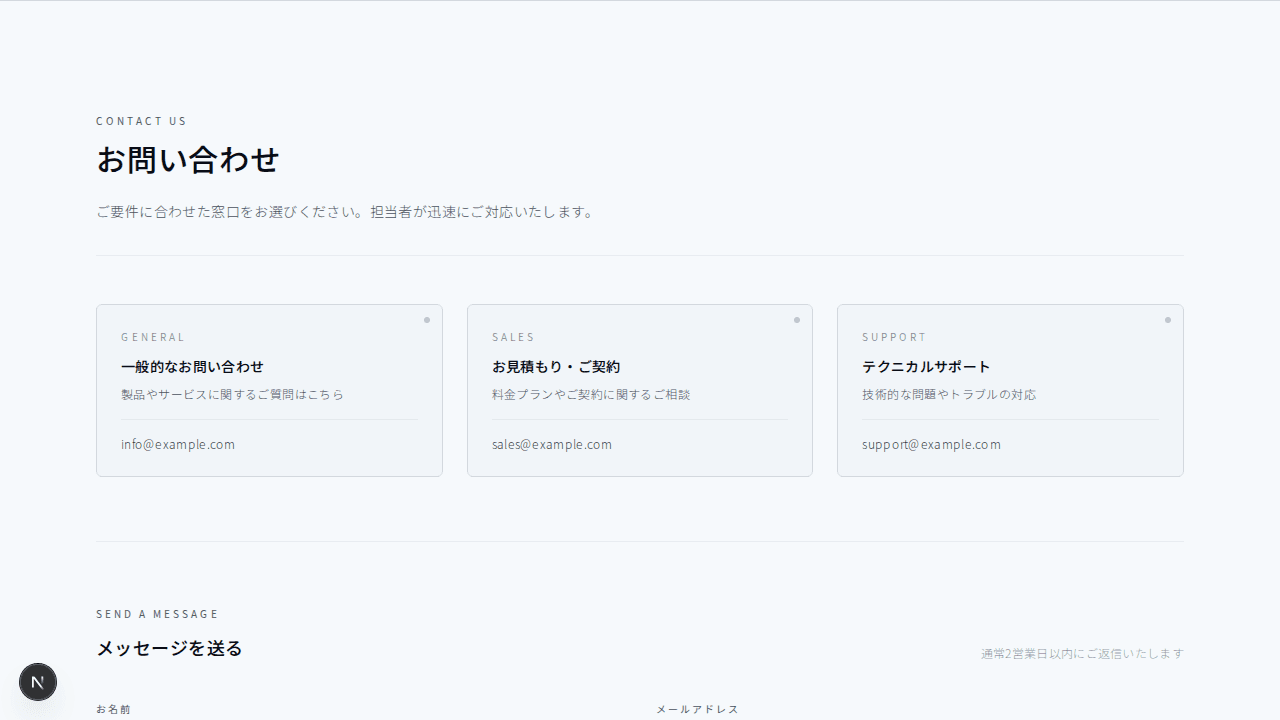This screenshot has width=1280, height=720.
Task: Click the 技術的な問題やトラブルの対応 description
Action: (x=949, y=395)
